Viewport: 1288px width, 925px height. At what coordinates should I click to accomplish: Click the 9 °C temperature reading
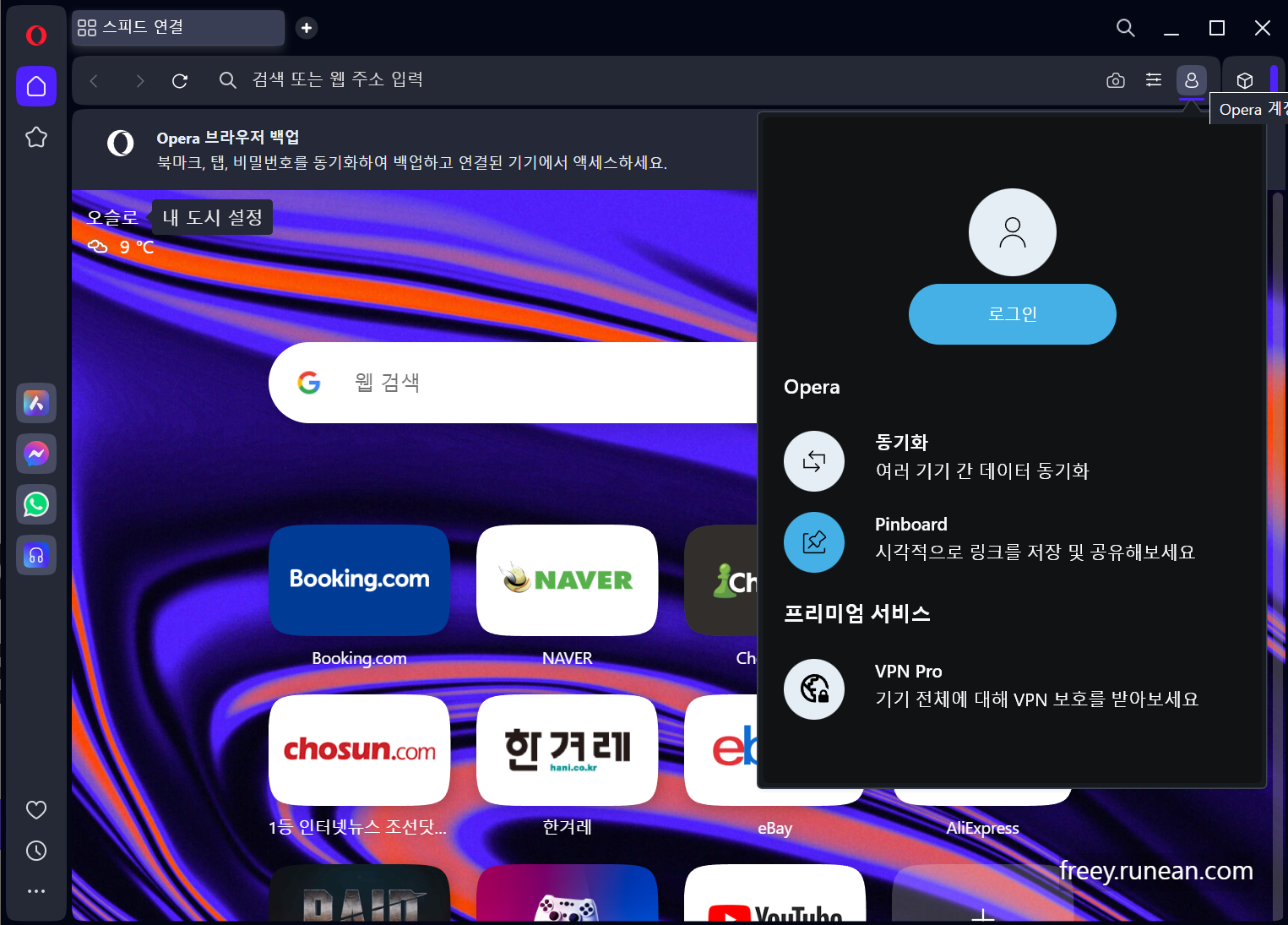[x=137, y=247]
